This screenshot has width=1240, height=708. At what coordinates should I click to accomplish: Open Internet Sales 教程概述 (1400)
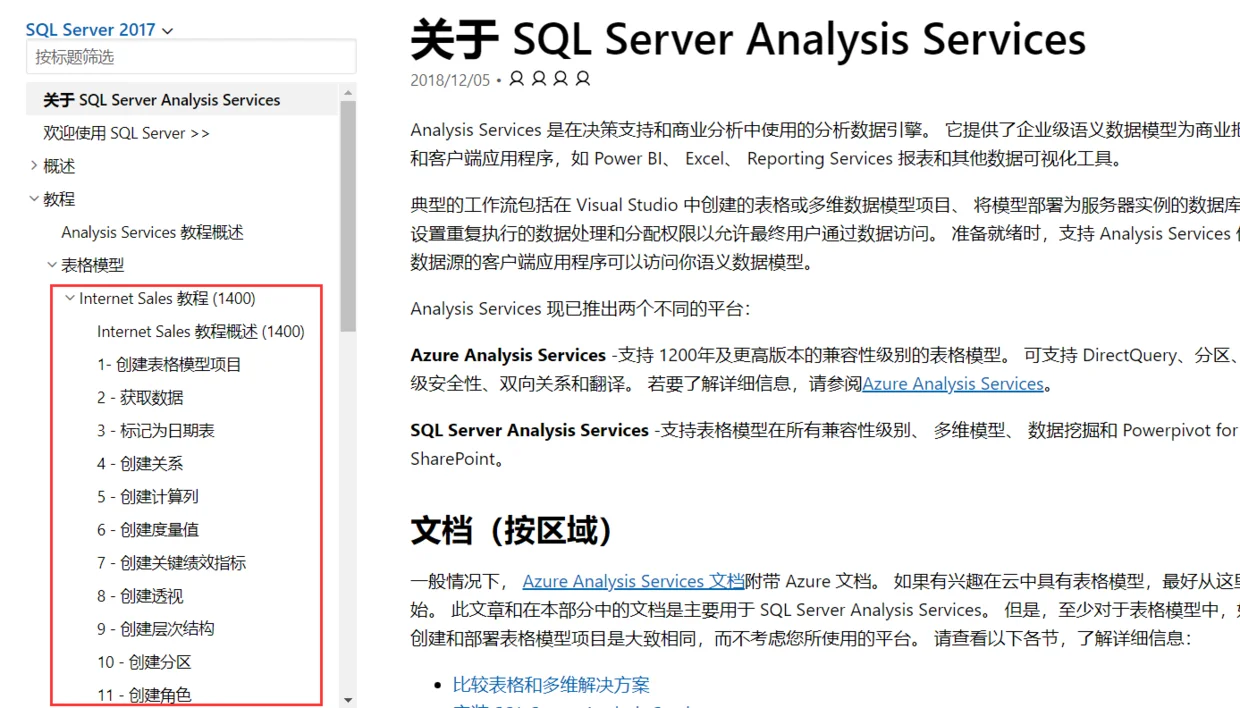click(x=201, y=331)
